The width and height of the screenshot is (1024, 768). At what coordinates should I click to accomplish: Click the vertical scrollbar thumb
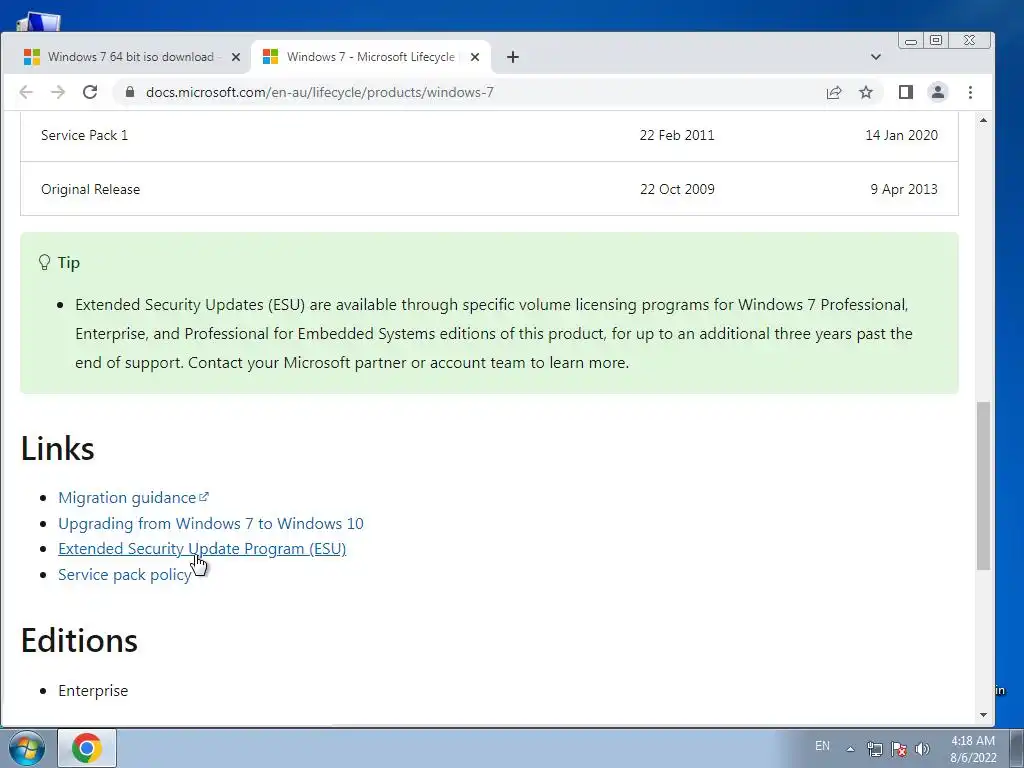tap(984, 486)
